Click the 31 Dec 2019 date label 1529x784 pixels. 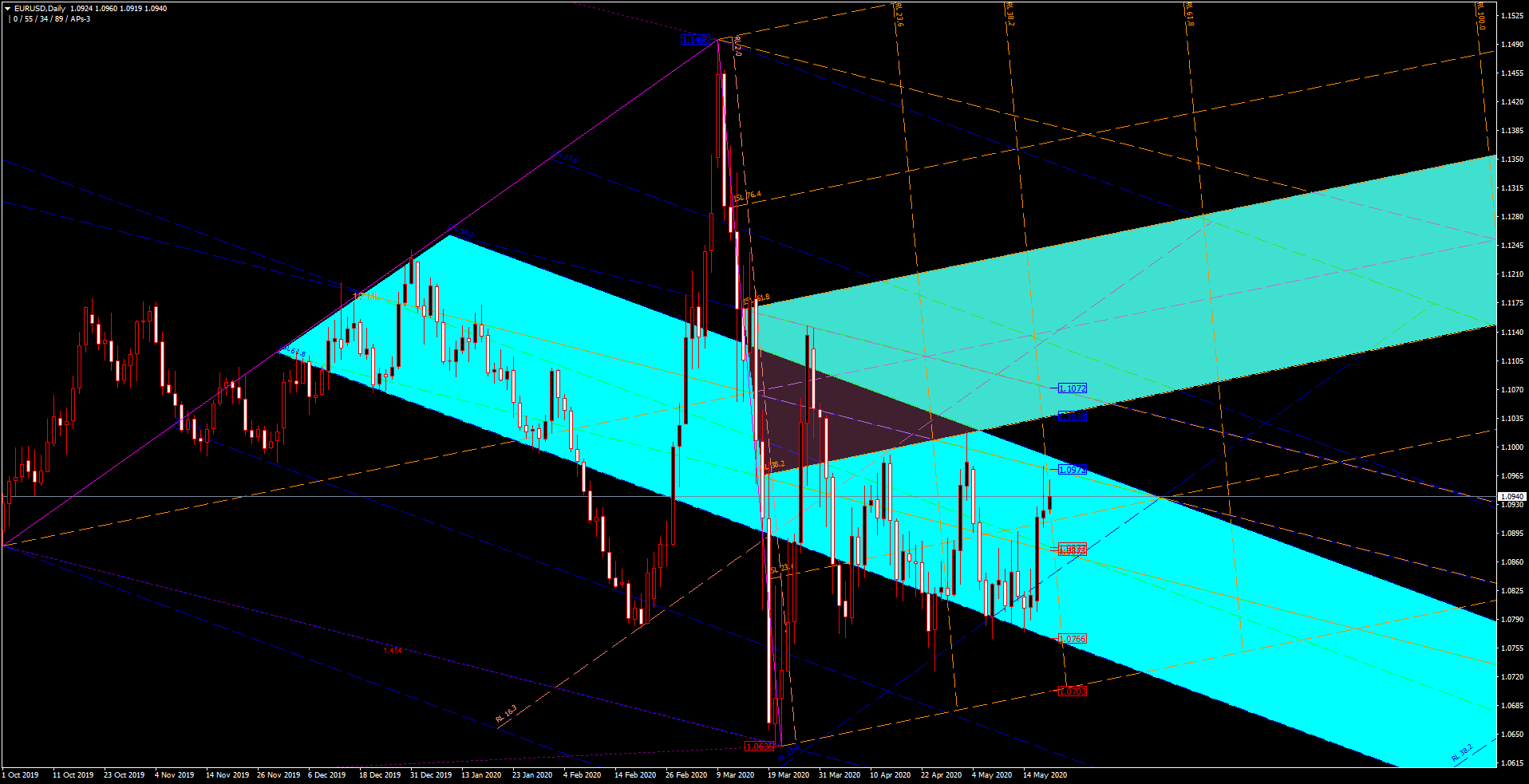click(430, 775)
